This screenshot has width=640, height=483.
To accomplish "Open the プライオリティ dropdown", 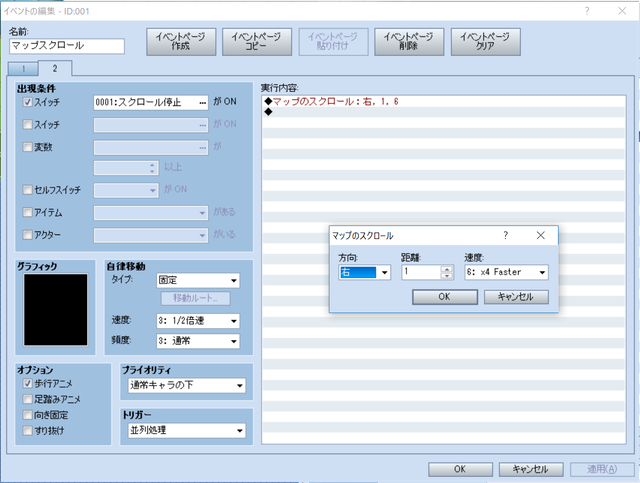I will pos(187,385).
